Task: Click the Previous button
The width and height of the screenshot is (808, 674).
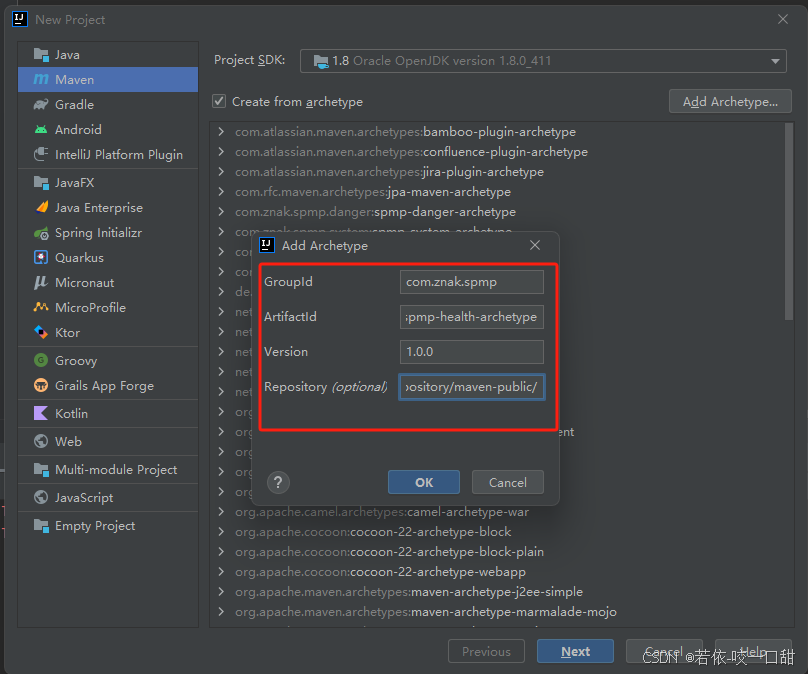Action: (x=486, y=651)
